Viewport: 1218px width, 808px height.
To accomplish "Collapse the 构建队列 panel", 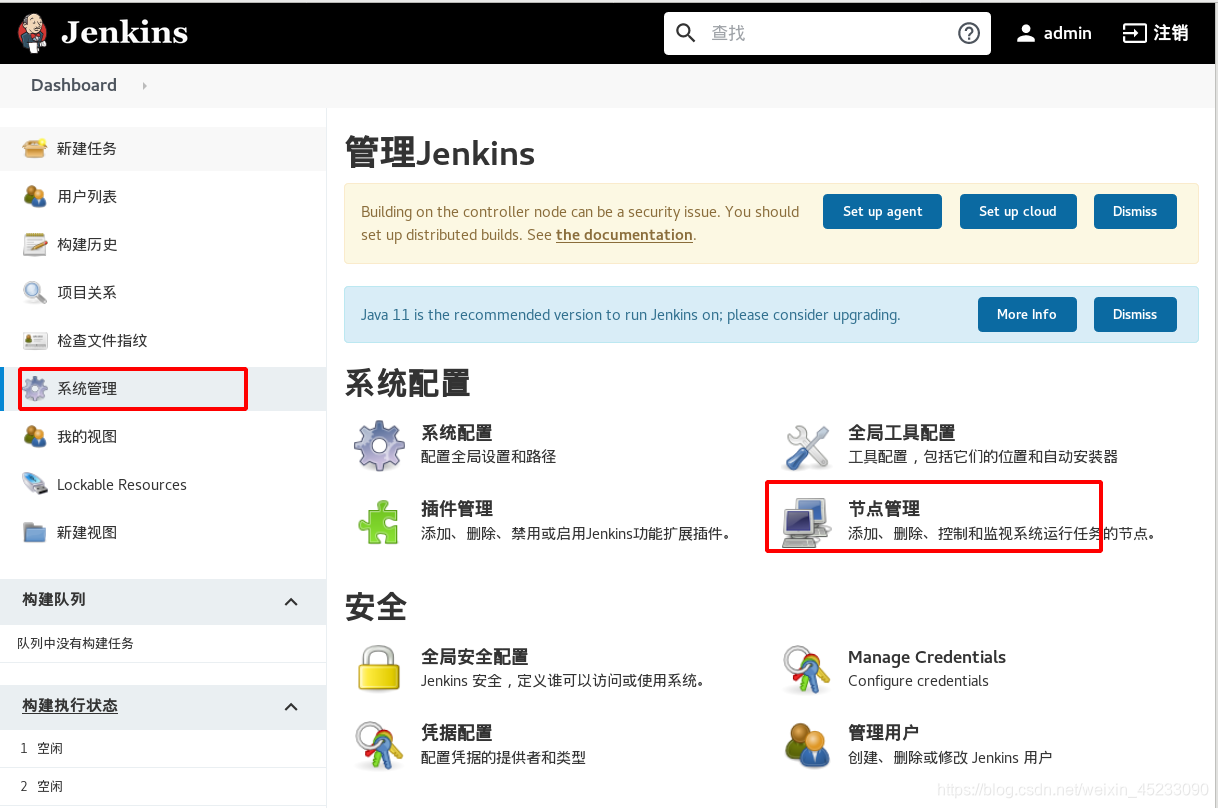I will [x=291, y=601].
